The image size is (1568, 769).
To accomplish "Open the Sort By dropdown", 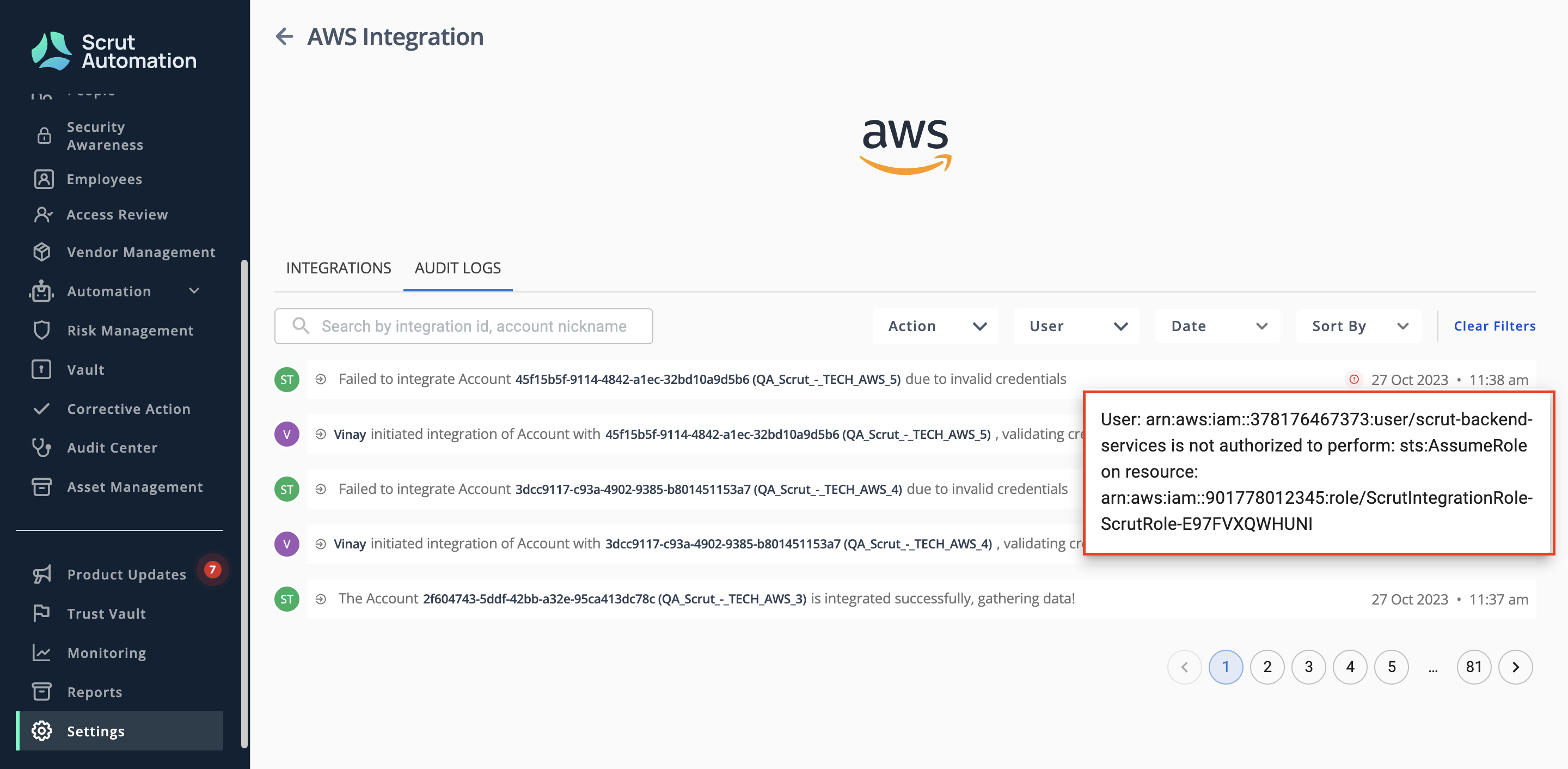I will (x=1358, y=326).
